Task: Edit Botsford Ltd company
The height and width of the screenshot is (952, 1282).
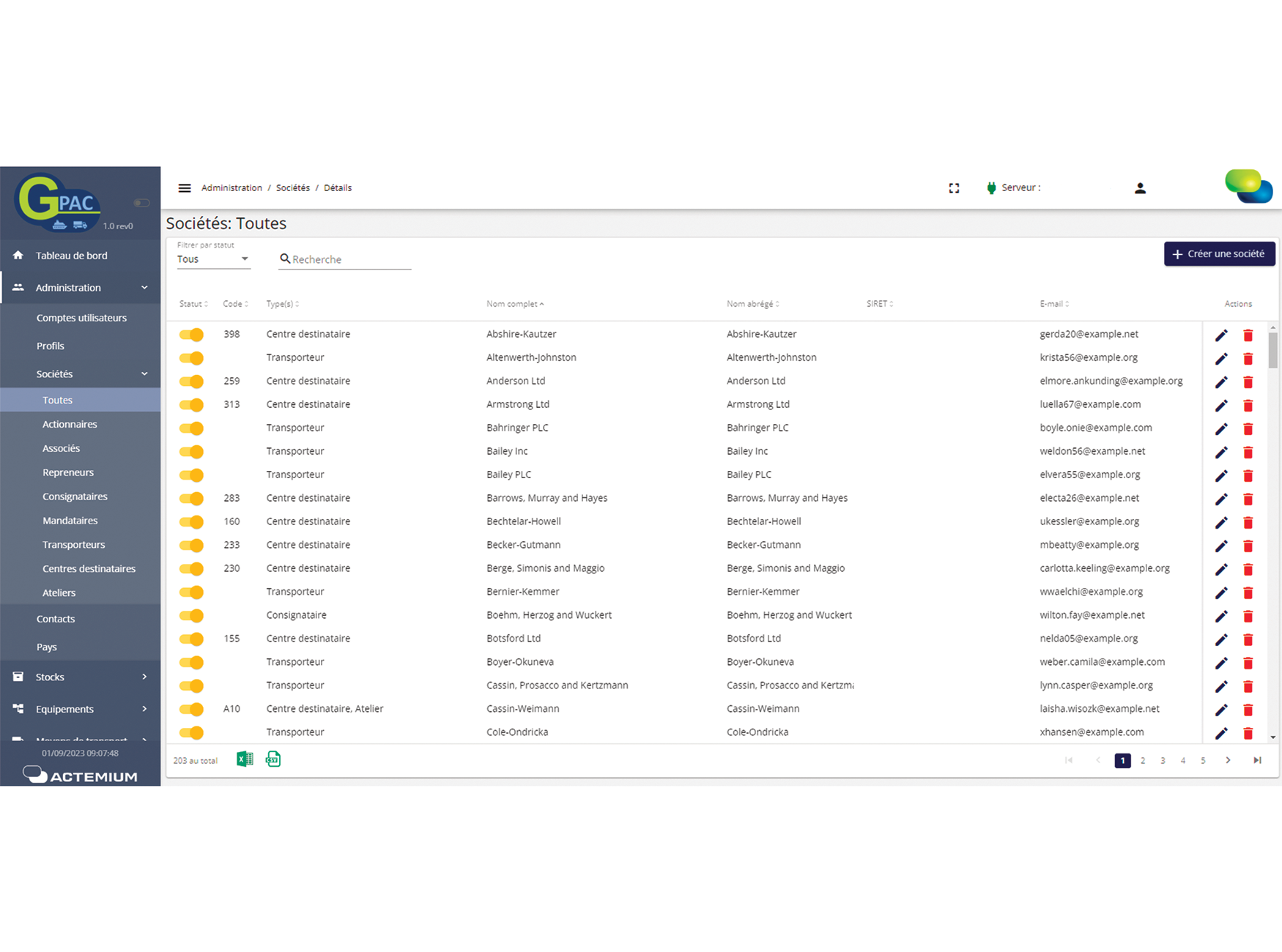Action: [x=1221, y=640]
